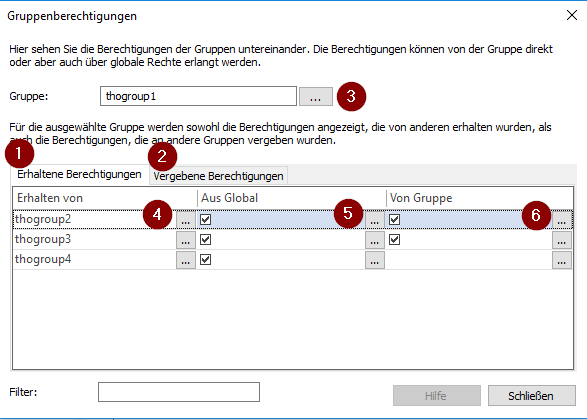587x420 pixels.
Task: Open Aus Global ellipsis for thogroup4 row
Action: coord(375,260)
